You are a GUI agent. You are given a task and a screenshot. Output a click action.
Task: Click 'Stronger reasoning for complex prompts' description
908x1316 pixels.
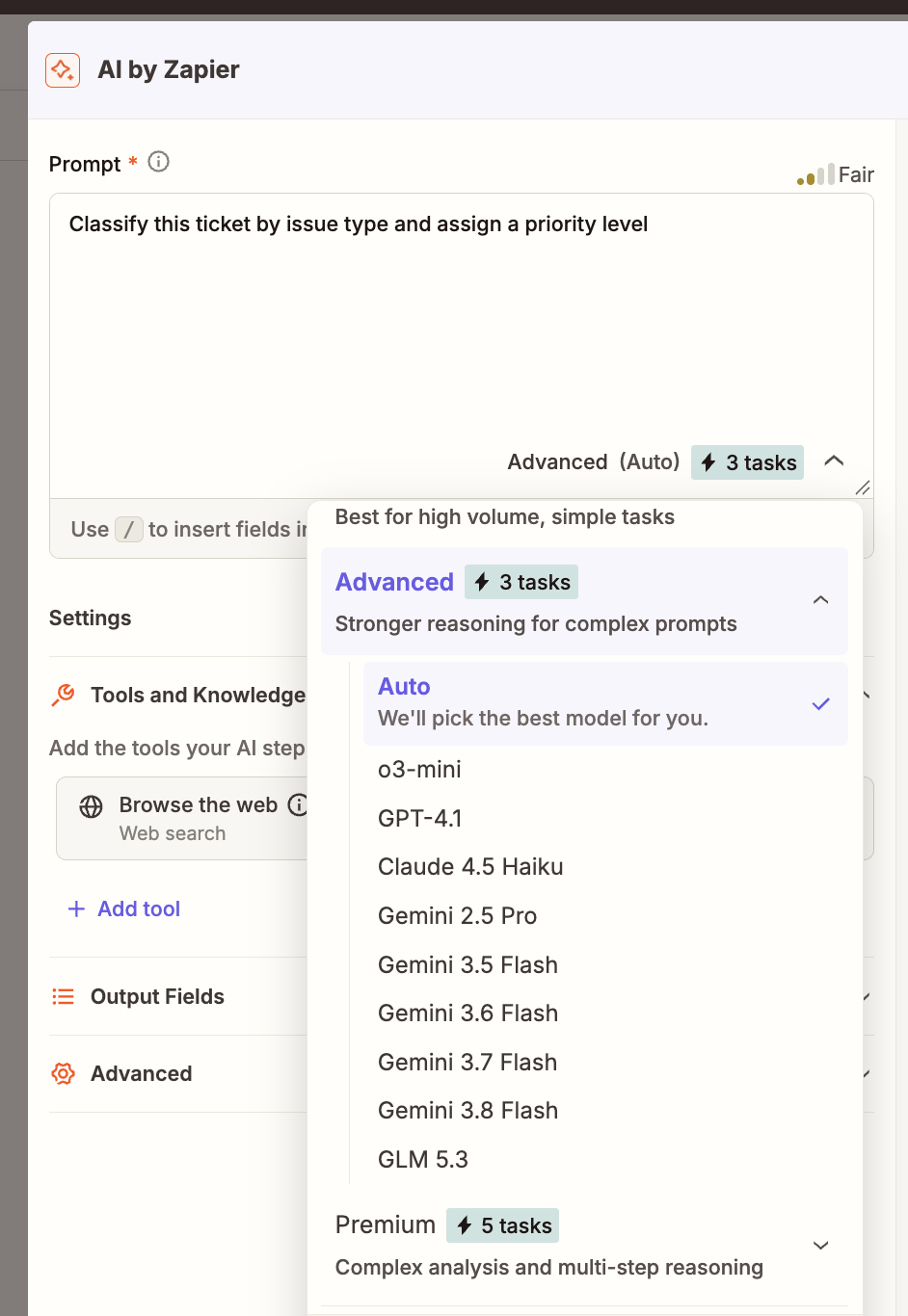(536, 623)
